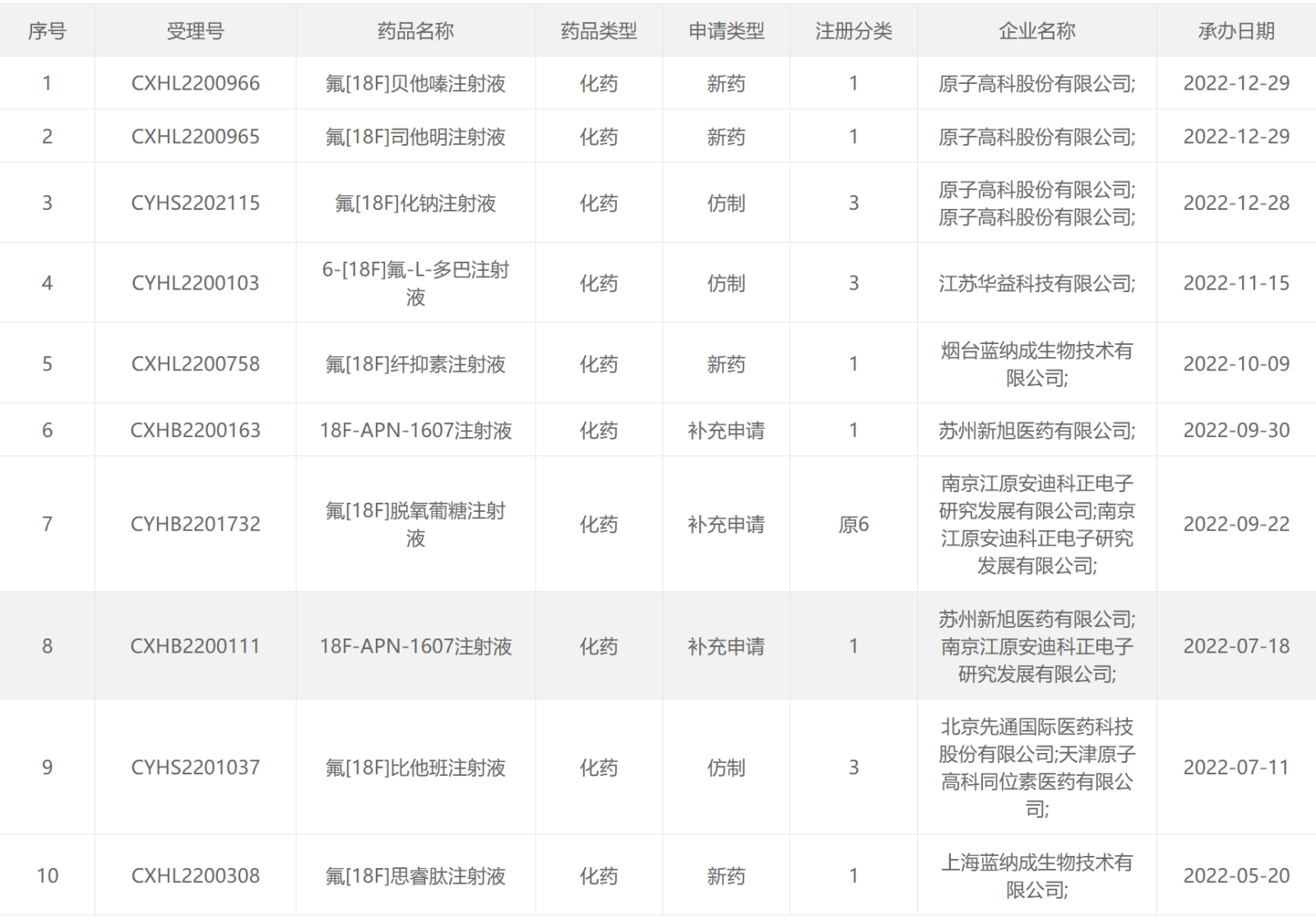Click drug name 氟[18F]思睿肽注射液
The height and width of the screenshot is (920, 1316).
click(x=415, y=876)
